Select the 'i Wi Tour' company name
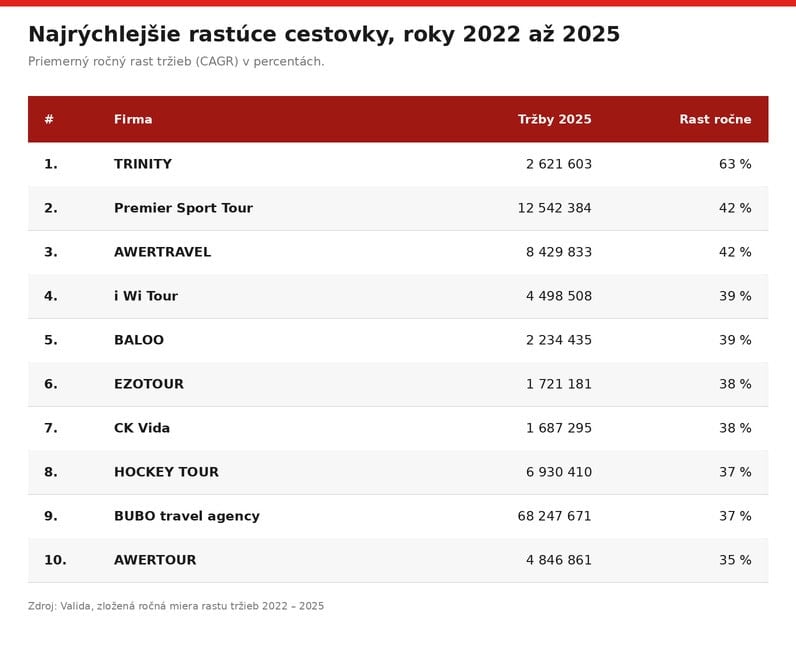 point(146,296)
